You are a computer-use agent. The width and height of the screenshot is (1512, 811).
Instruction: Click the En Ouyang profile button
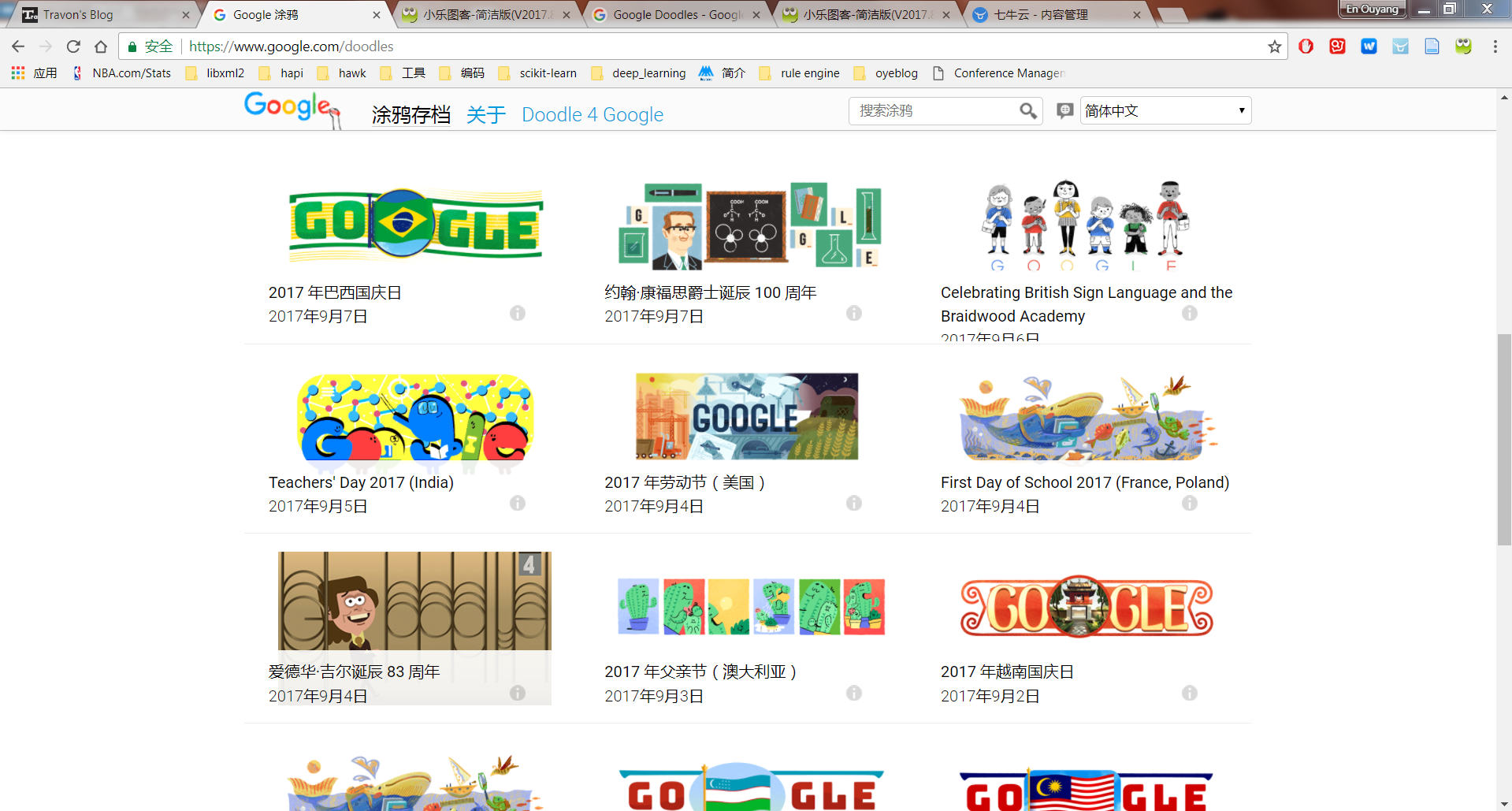(1372, 9)
